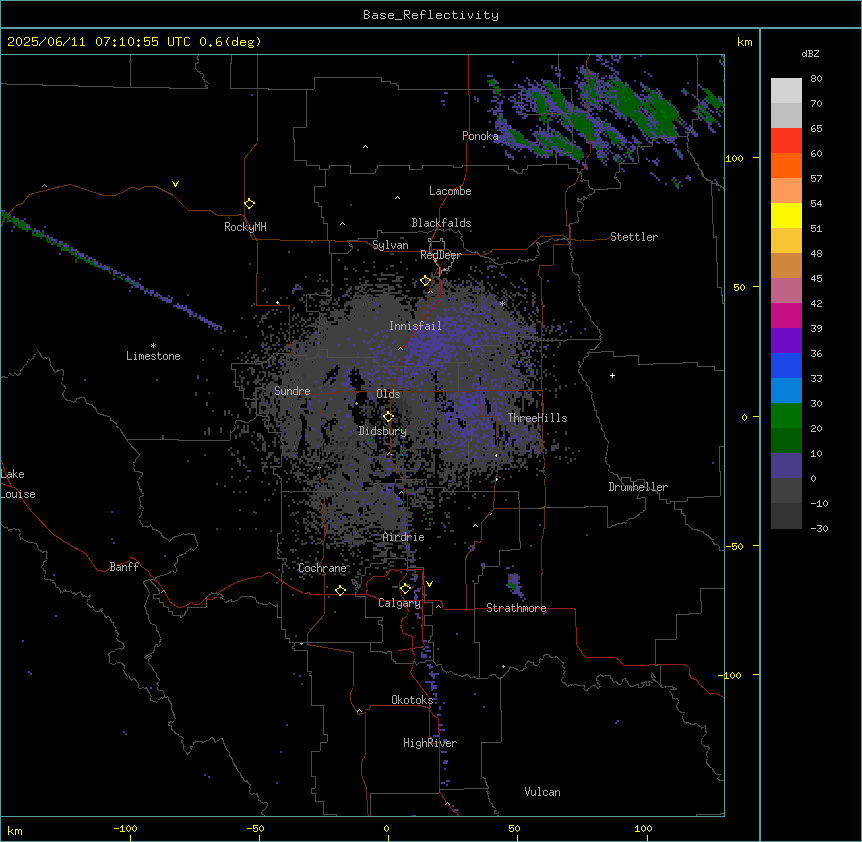The width and height of the screenshot is (862, 842).
Task: Click the Lacombe town label
Action: 450,191
